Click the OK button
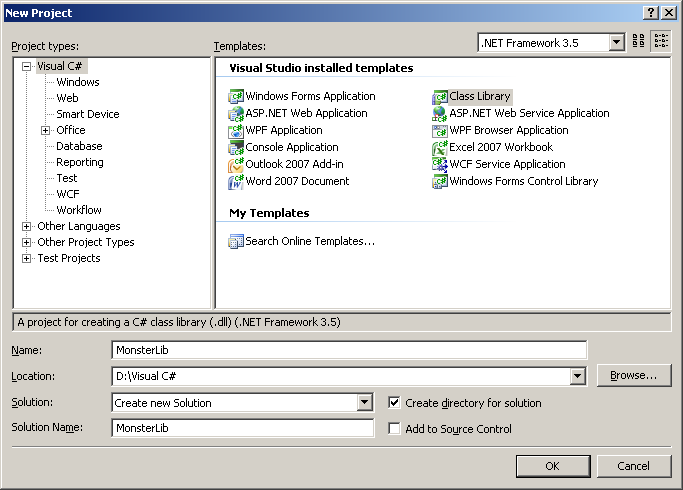683x490 pixels. [553, 466]
